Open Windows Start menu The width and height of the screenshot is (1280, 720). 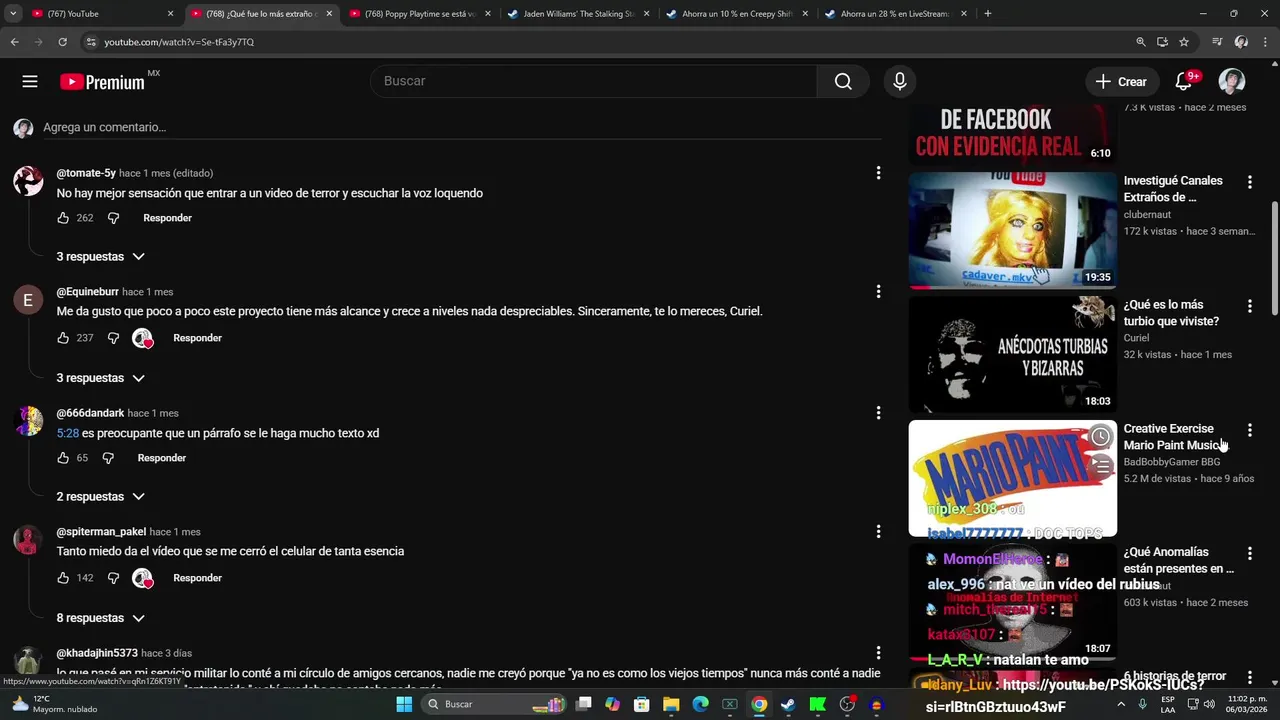404,704
